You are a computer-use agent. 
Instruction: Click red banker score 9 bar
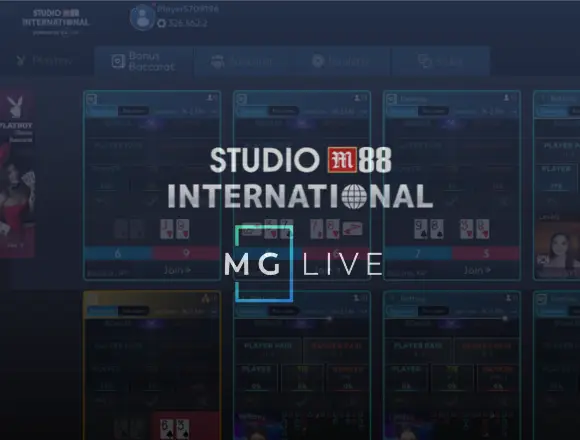click(x=186, y=253)
